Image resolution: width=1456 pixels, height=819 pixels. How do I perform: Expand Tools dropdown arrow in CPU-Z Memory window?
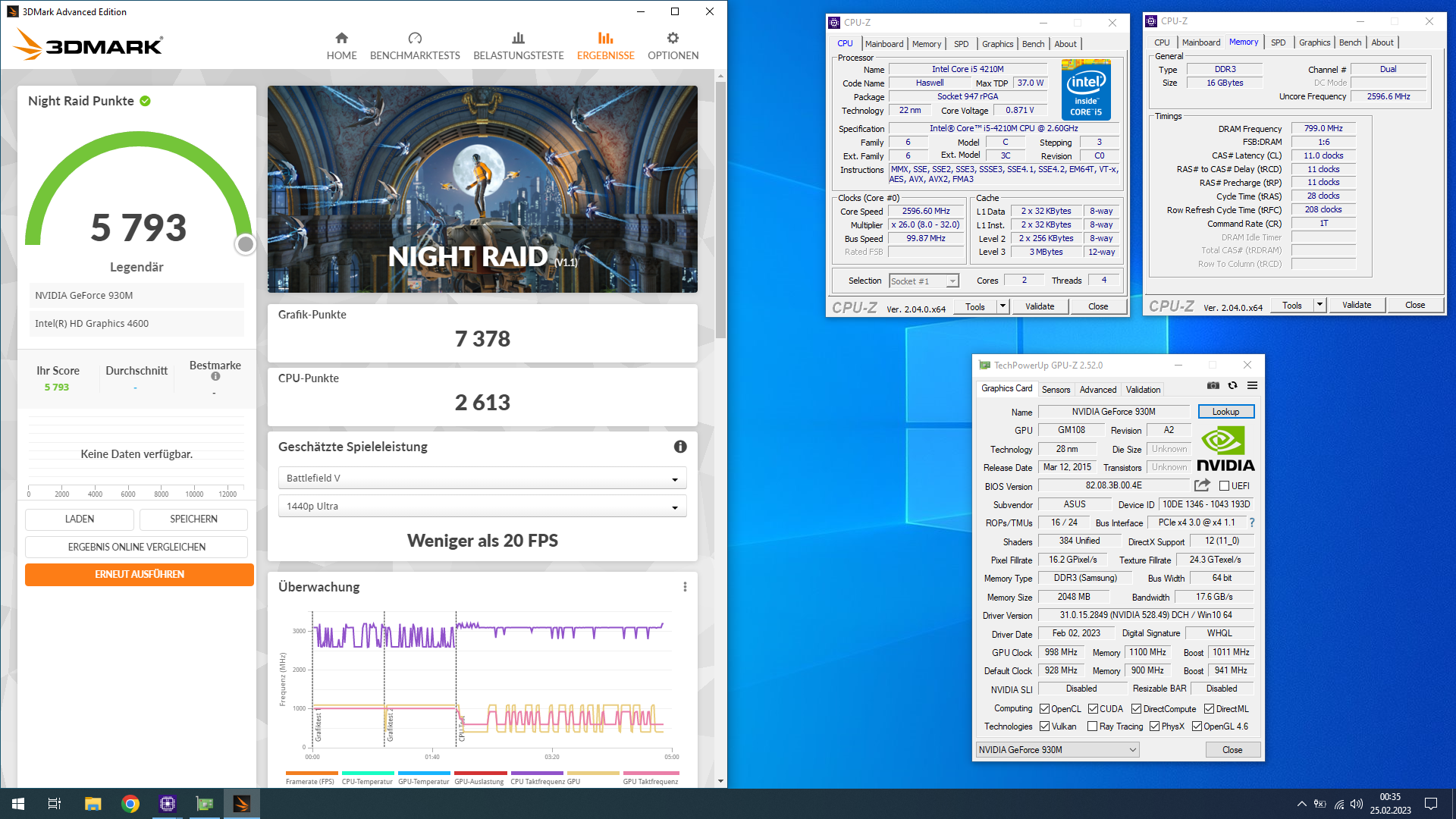click(1319, 305)
